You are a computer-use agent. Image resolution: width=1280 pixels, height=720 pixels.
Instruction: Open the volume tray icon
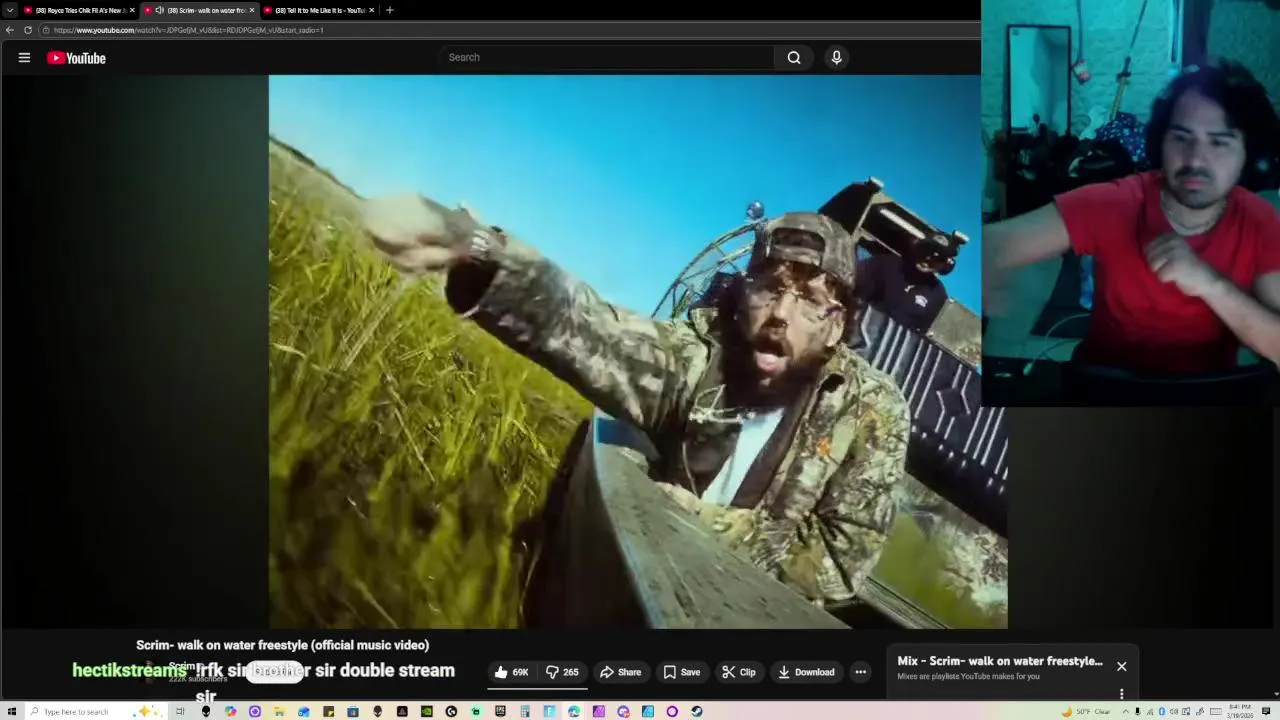pos(1174,711)
